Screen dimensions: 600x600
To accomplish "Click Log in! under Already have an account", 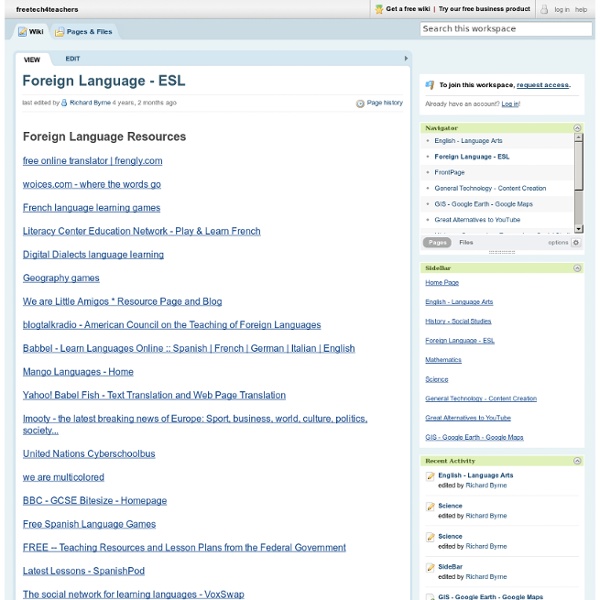I will click(510, 104).
